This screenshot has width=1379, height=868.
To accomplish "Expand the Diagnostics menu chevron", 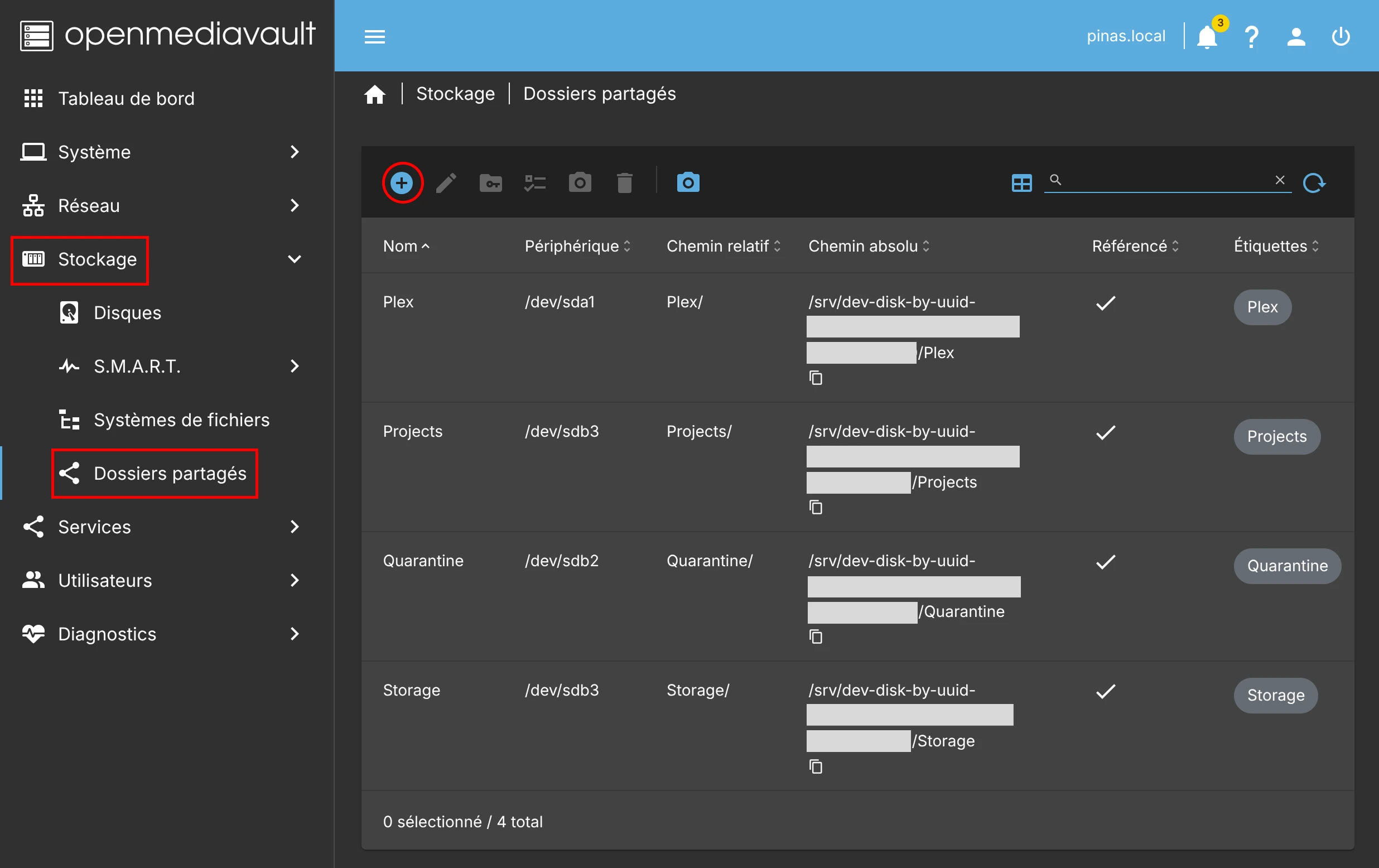I will (x=295, y=633).
